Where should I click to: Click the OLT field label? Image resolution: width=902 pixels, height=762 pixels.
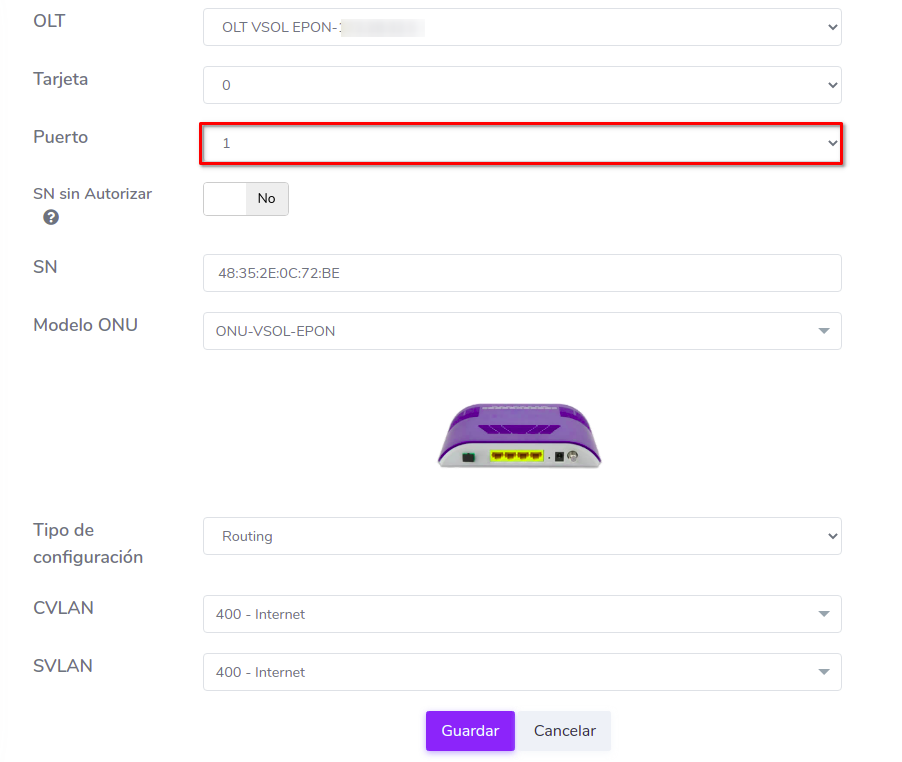click(x=49, y=21)
